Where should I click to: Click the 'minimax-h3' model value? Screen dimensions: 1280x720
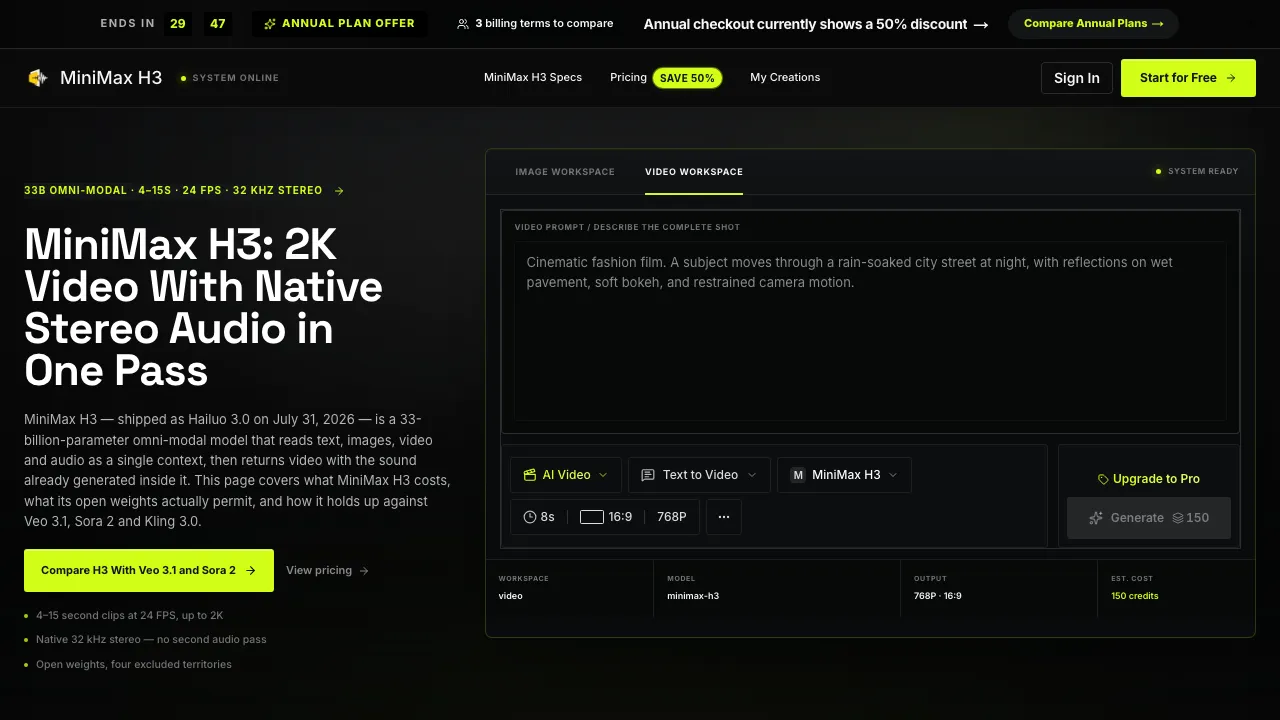pyautogui.click(x=693, y=596)
